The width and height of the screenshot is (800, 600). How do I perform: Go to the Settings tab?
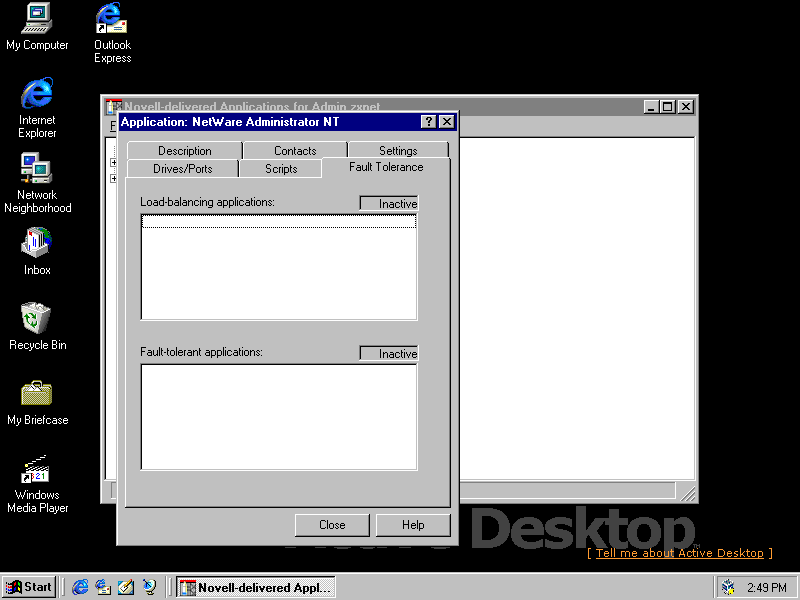398,151
